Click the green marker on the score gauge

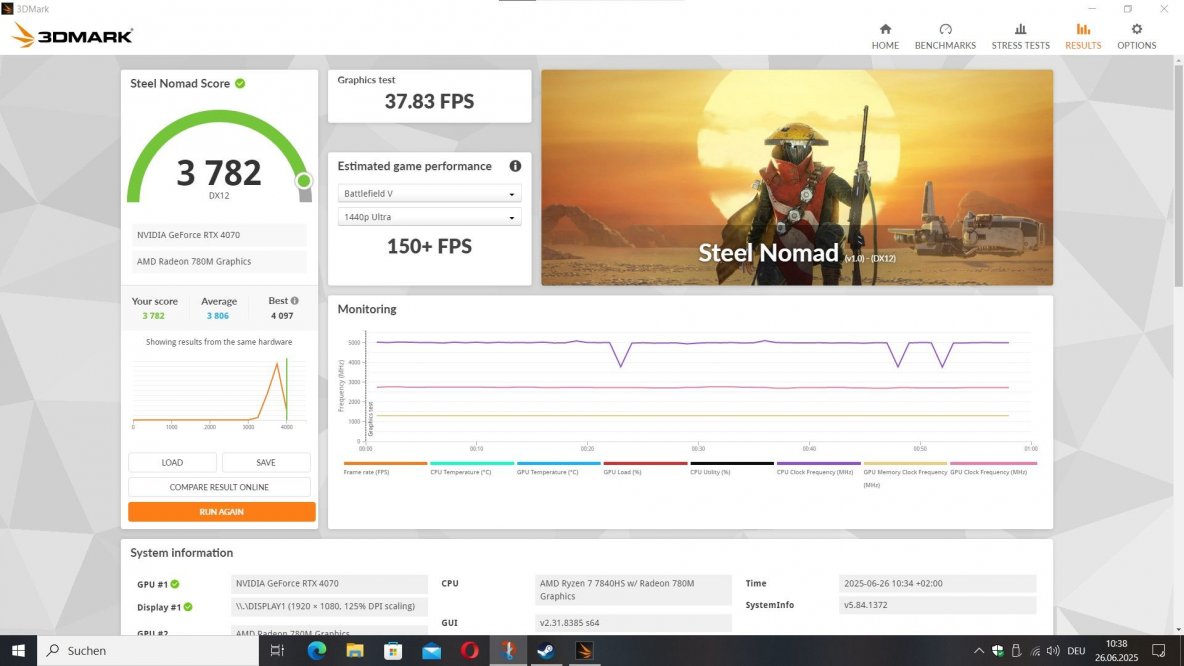click(303, 181)
